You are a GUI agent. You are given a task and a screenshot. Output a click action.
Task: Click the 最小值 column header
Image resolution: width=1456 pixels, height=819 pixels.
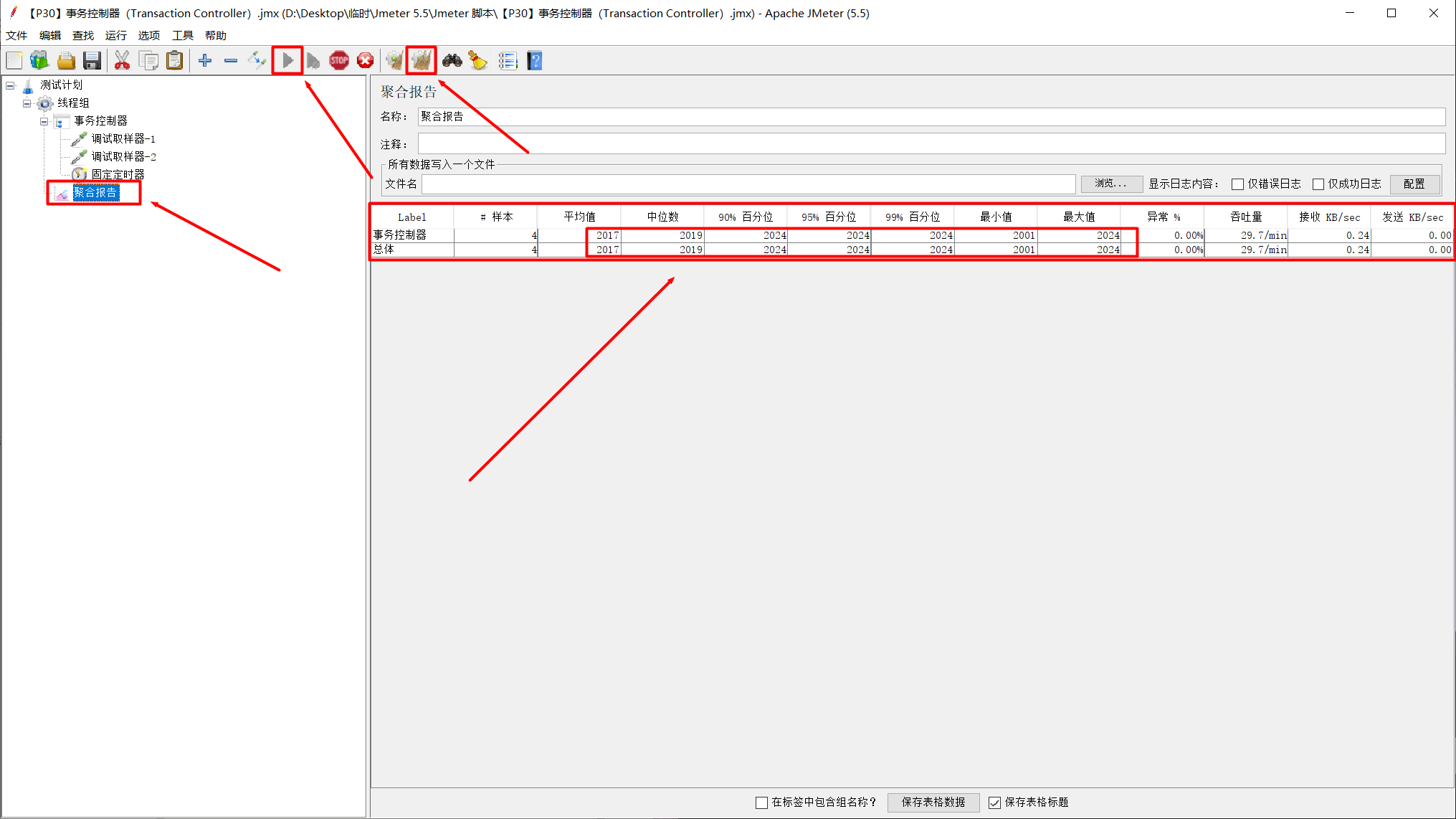click(996, 217)
